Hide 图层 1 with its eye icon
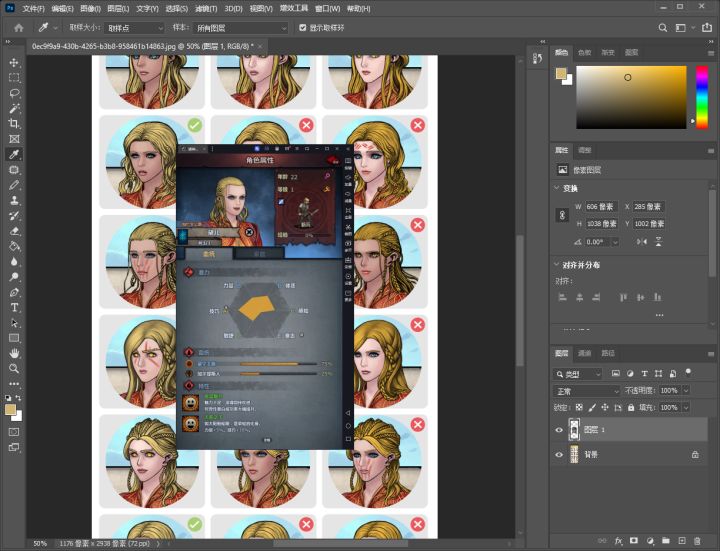 tap(559, 430)
